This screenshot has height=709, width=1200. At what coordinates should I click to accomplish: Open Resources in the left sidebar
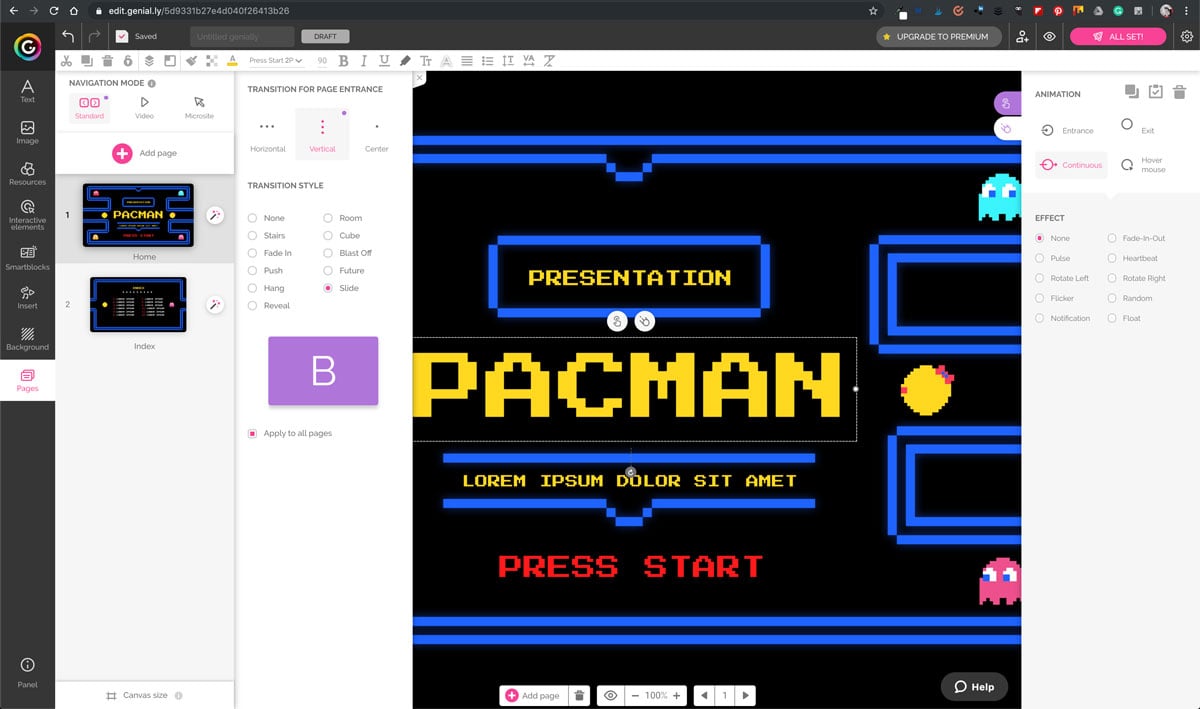27,174
